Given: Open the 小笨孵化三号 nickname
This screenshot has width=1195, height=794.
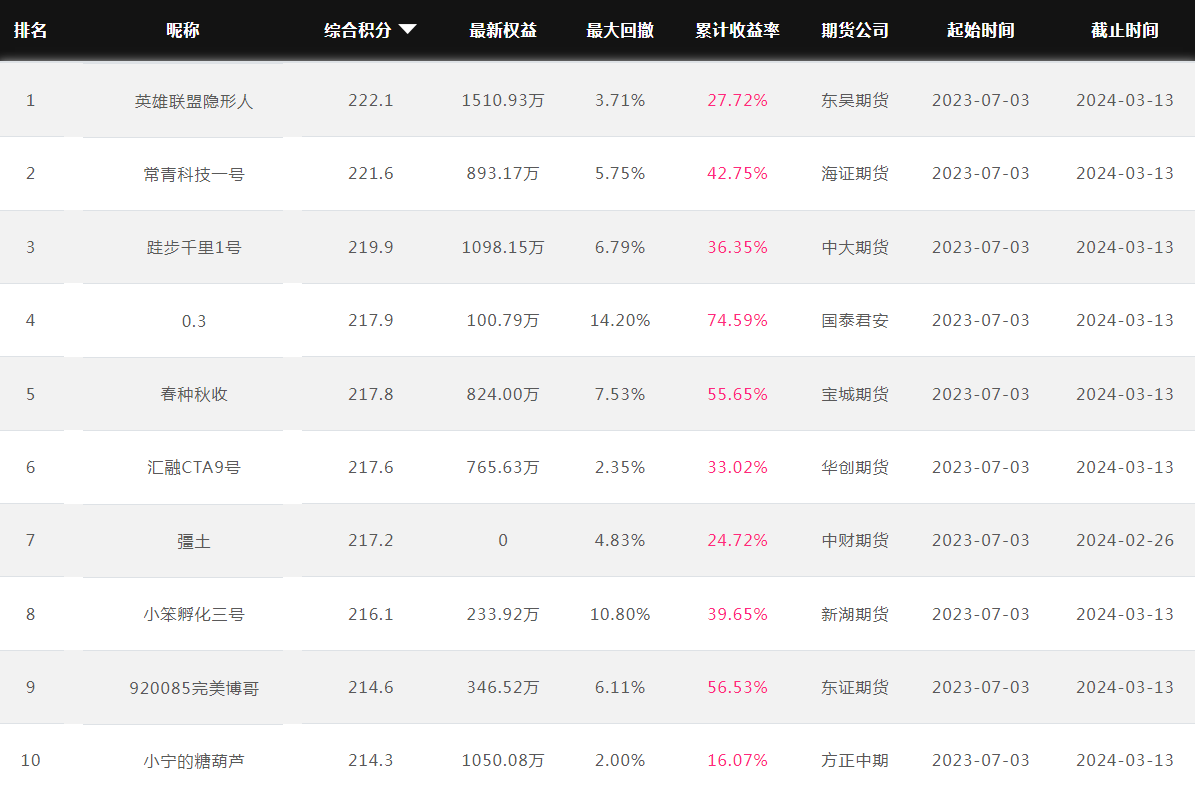Looking at the screenshot, I should tap(194, 614).
